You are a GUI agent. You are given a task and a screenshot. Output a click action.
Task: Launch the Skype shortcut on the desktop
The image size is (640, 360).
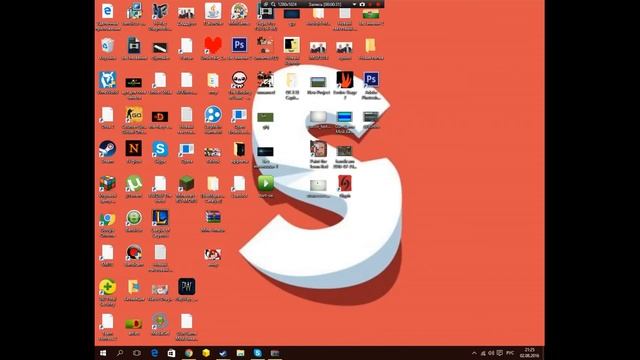pyautogui.click(x=160, y=149)
